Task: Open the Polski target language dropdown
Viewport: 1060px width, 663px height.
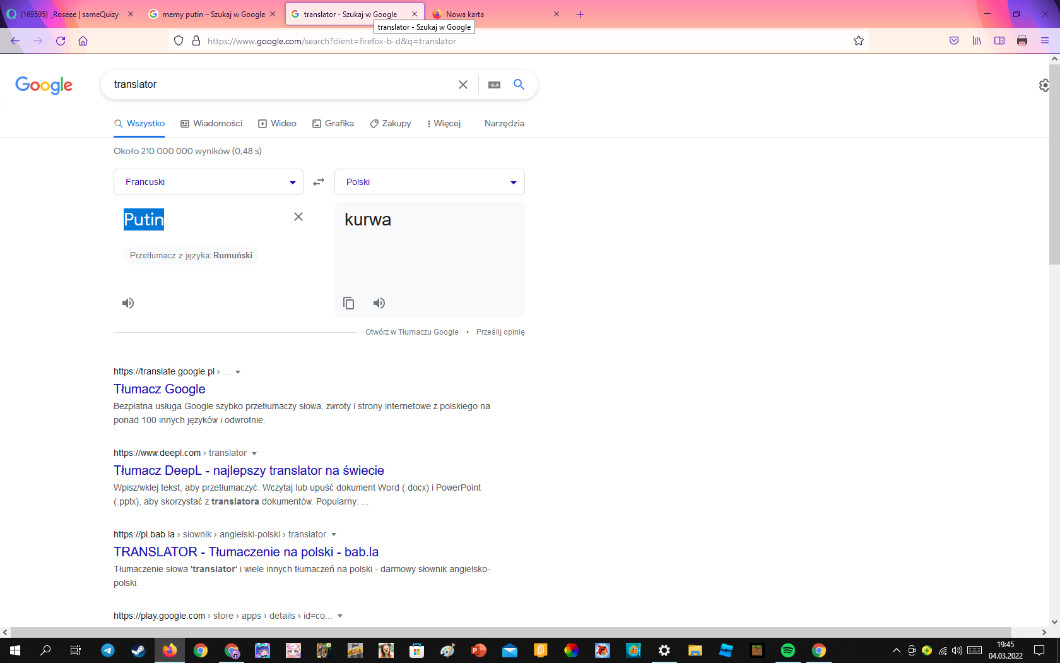Action: click(429, 182)
